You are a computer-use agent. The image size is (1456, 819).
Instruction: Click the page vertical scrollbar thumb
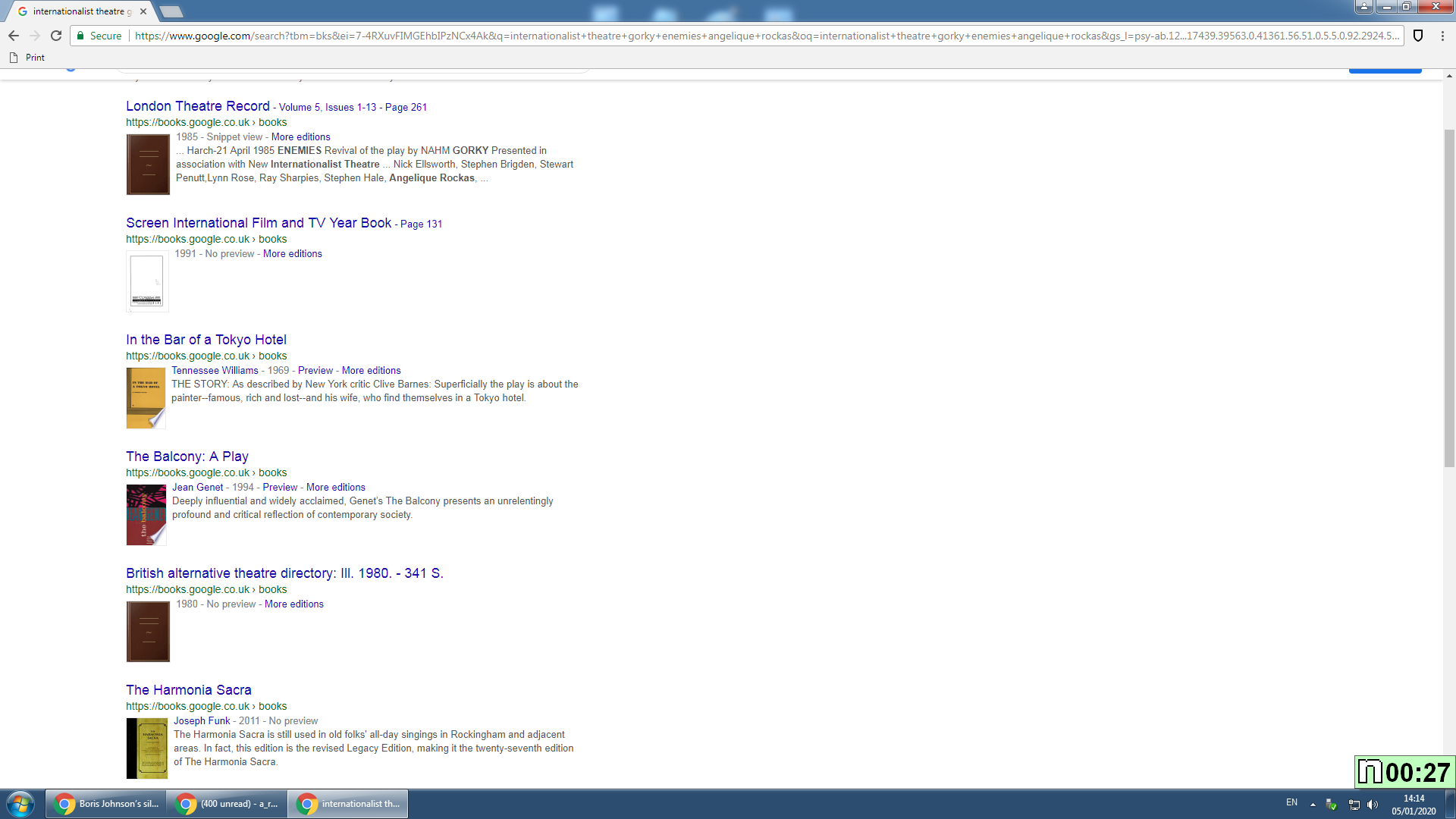click(x=1449, y=298)
